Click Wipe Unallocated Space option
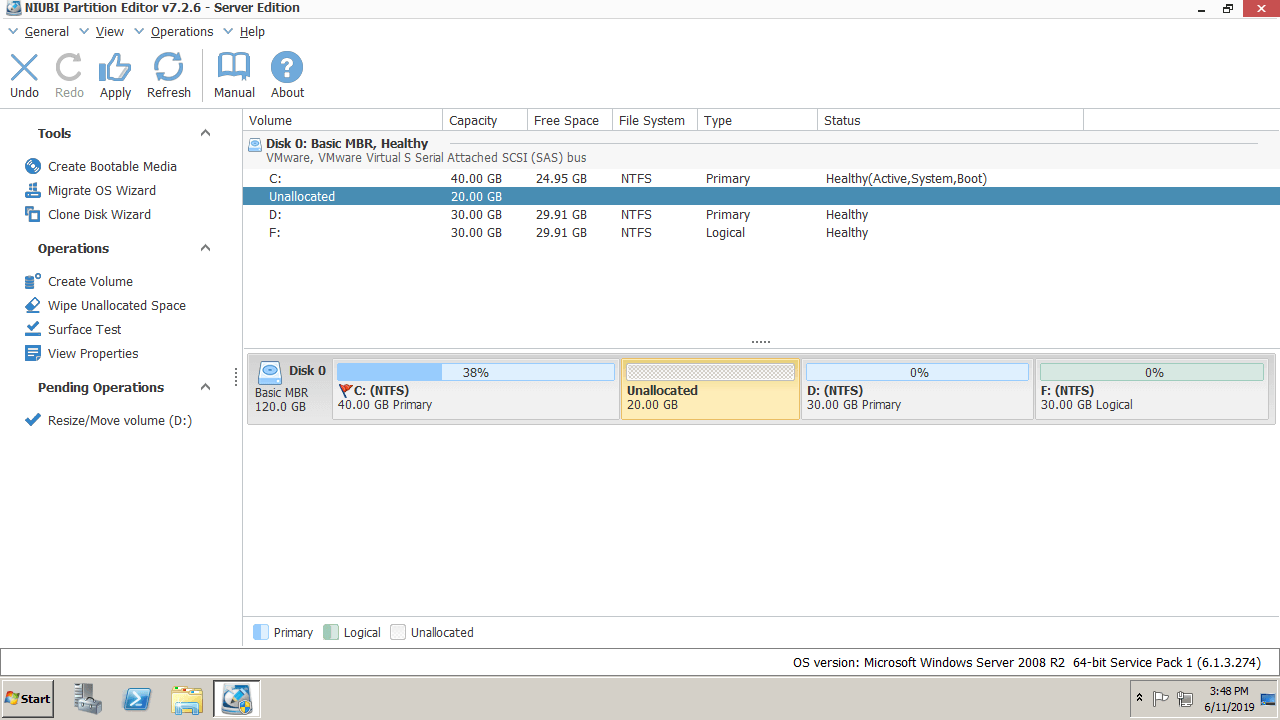The image size is (1280, 720). pos(116,306)
